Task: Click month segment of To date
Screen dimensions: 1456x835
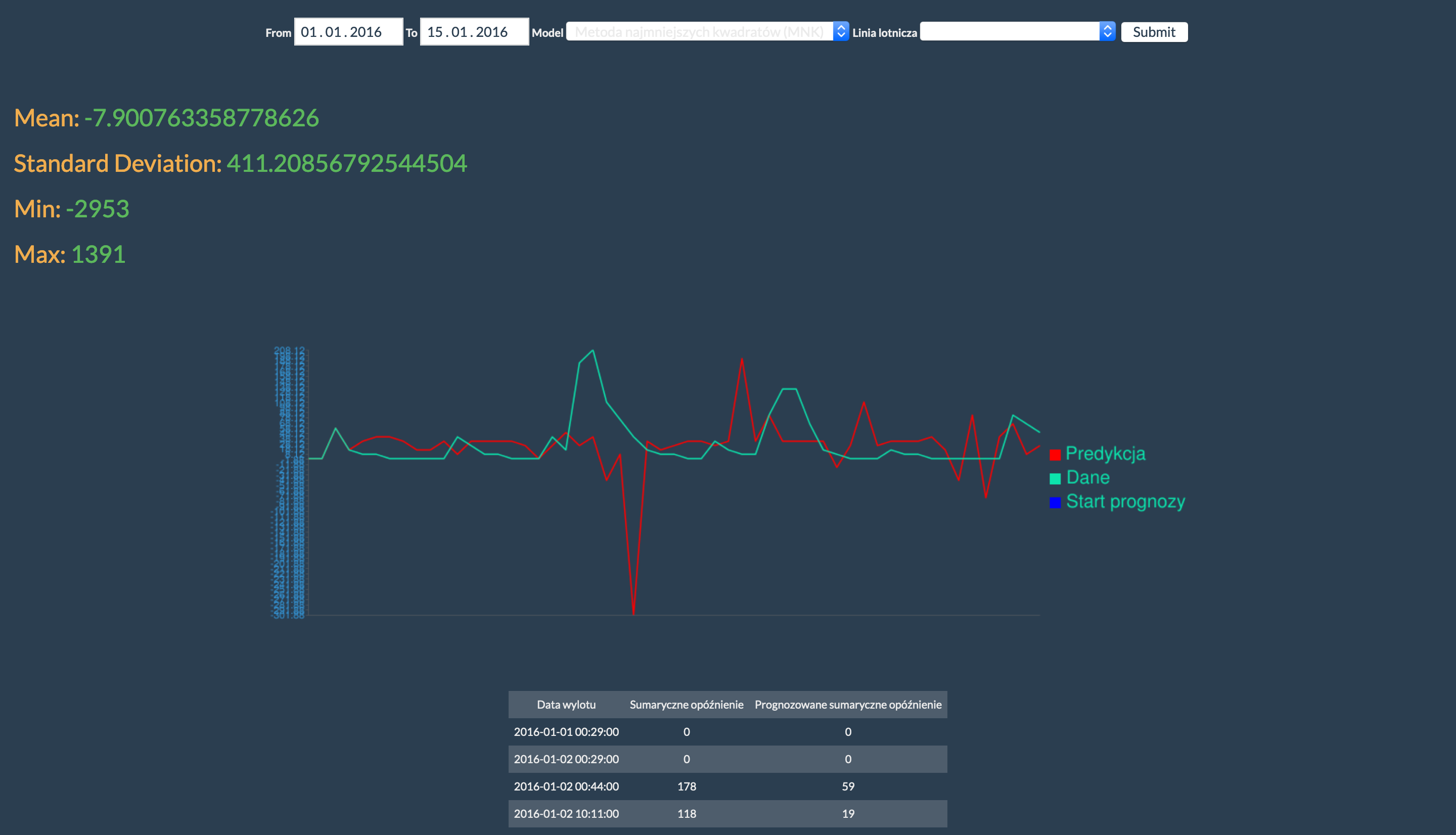Action: (x=459, y=32)
